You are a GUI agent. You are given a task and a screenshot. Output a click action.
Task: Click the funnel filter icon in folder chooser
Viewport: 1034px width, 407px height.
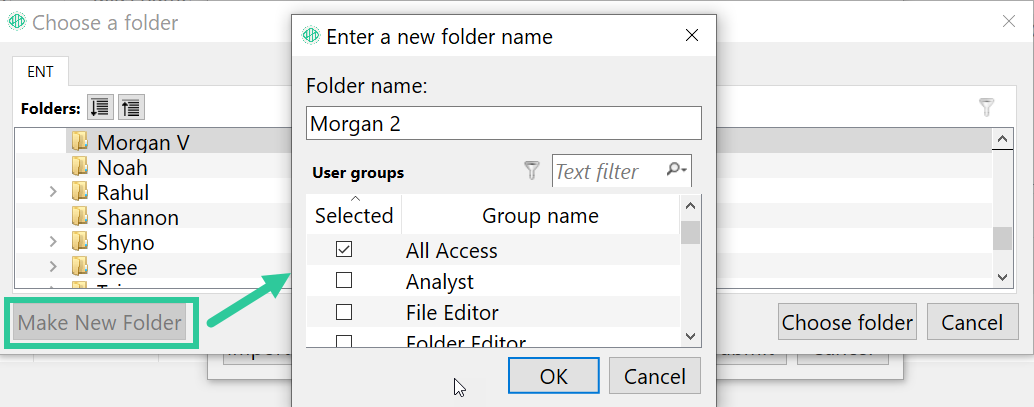pyautogui.click(x=986, y=108)
